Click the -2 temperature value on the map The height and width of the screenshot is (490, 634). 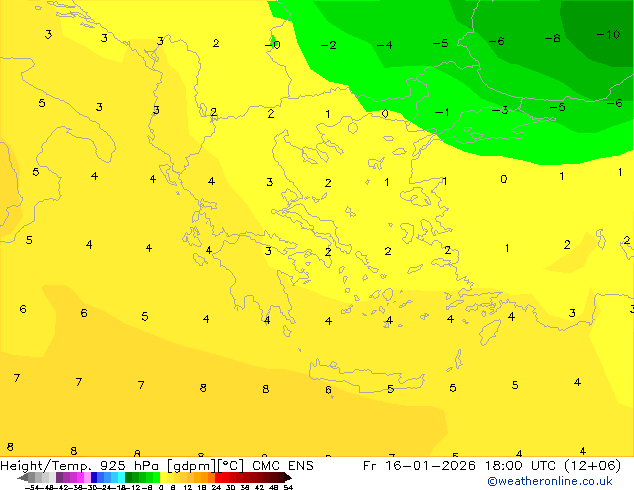(x=328, y=45)
